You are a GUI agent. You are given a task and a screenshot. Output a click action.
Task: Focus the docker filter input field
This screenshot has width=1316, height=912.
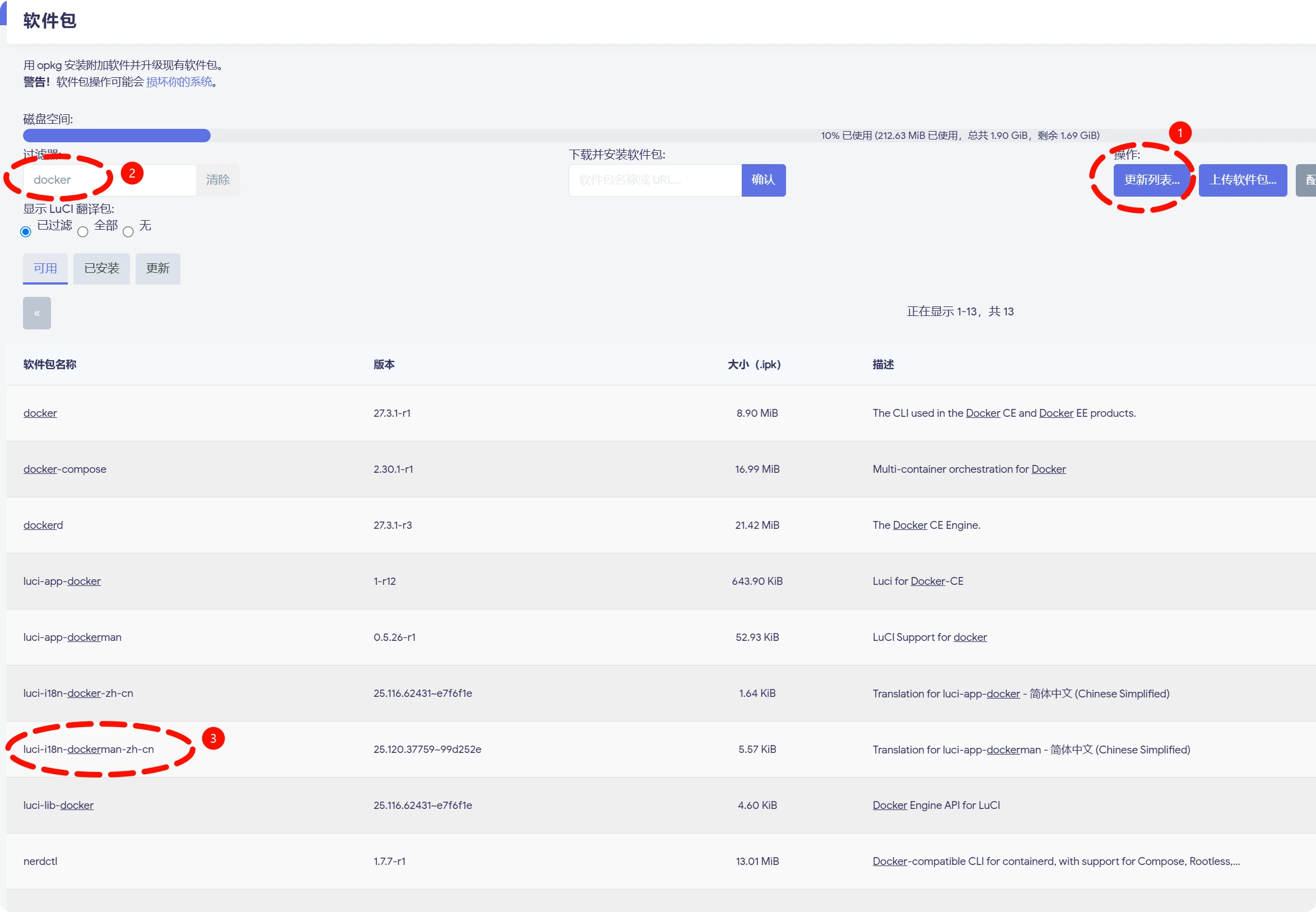(110, 180)
